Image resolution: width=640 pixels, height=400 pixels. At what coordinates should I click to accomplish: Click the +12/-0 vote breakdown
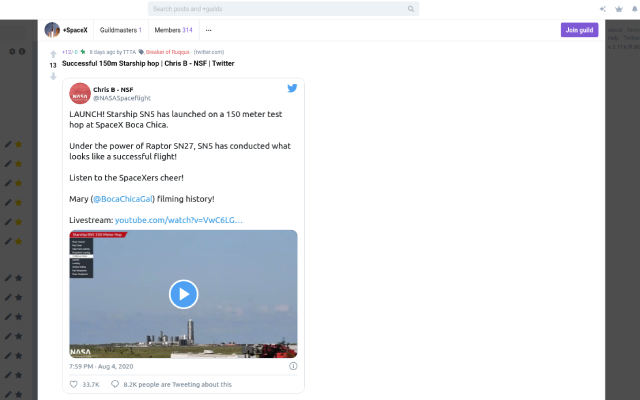point(70,52)
